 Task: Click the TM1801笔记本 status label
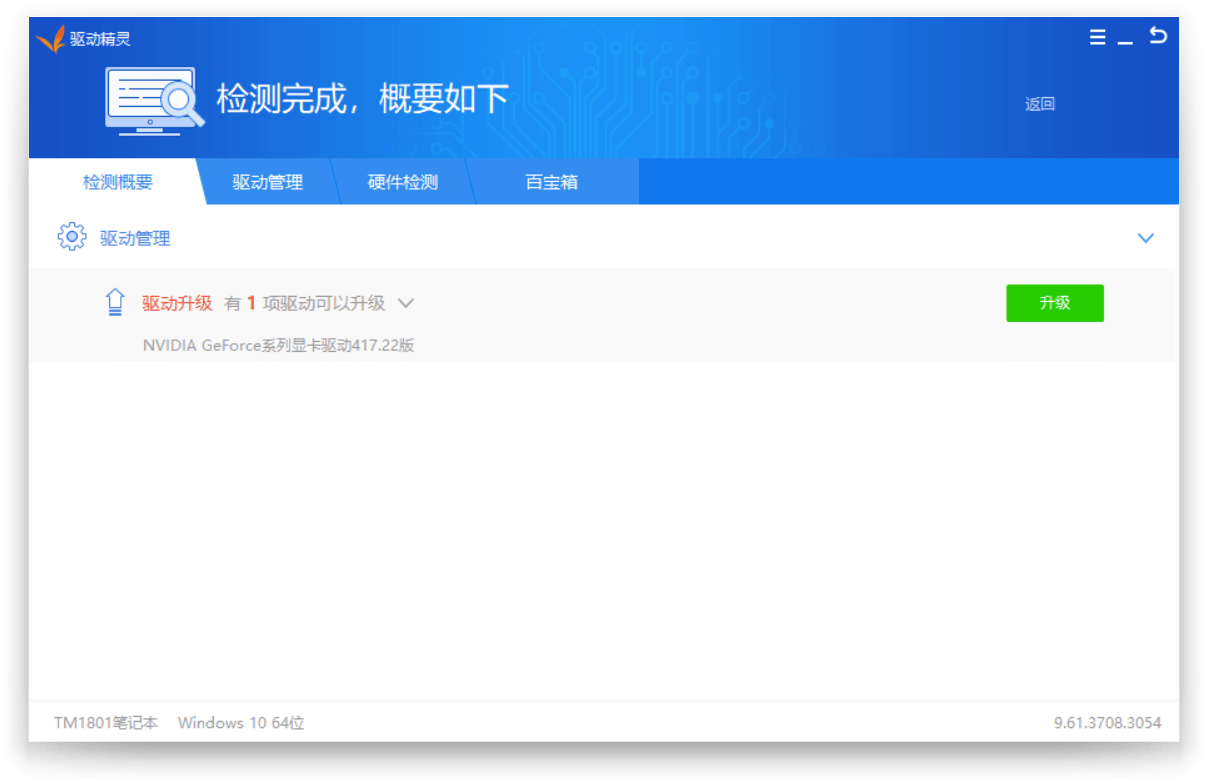(x=105, y=723)
